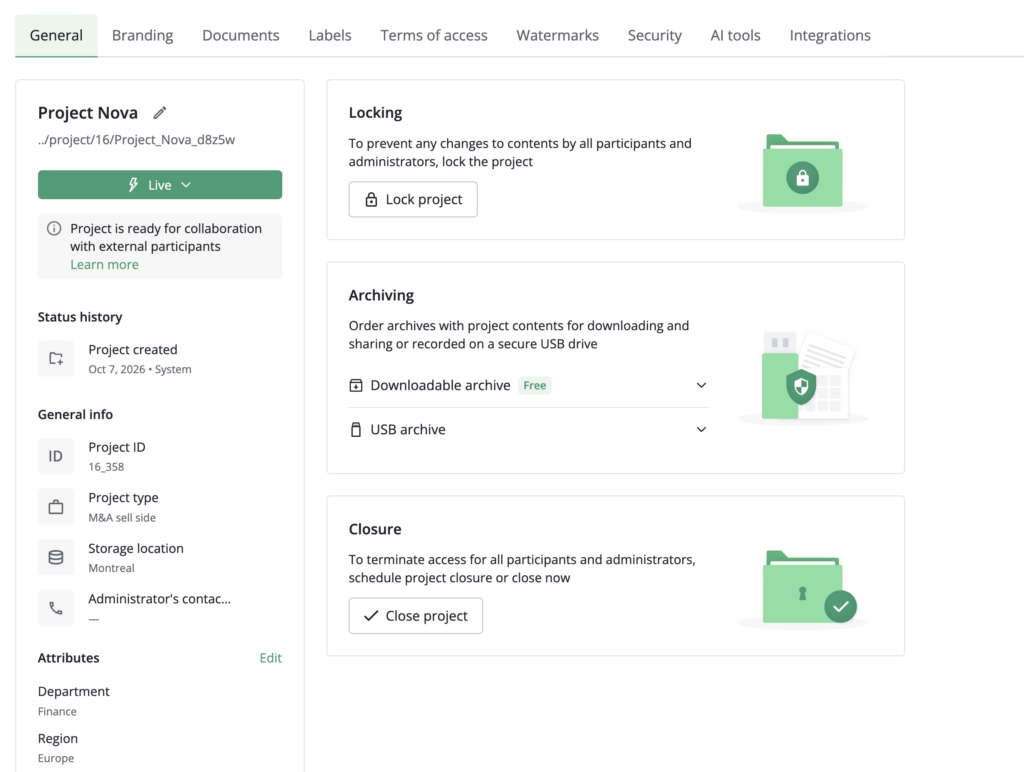Open the Integrations tab
This screenshot has height=772, width=1024.
tap(830, 35)
